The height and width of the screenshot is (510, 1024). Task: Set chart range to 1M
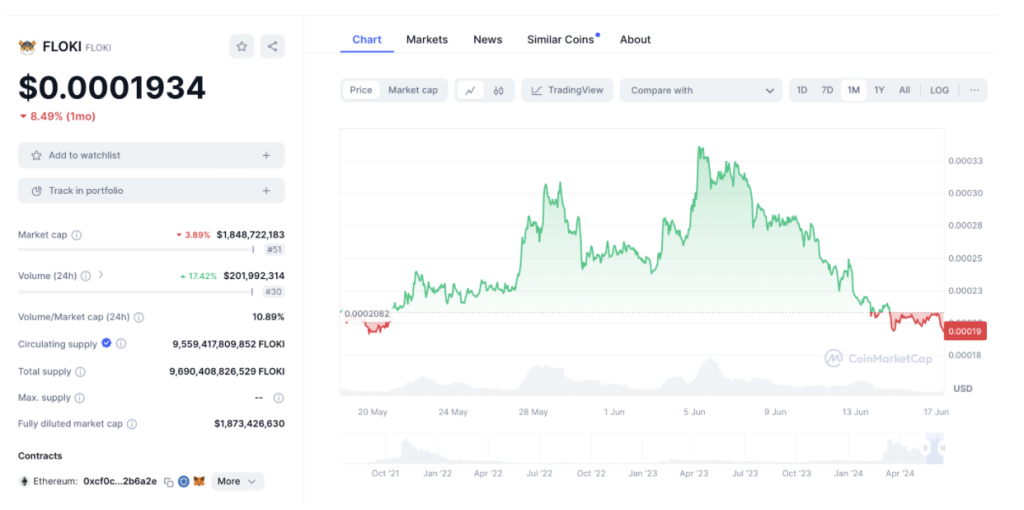(x=854, y=90)
